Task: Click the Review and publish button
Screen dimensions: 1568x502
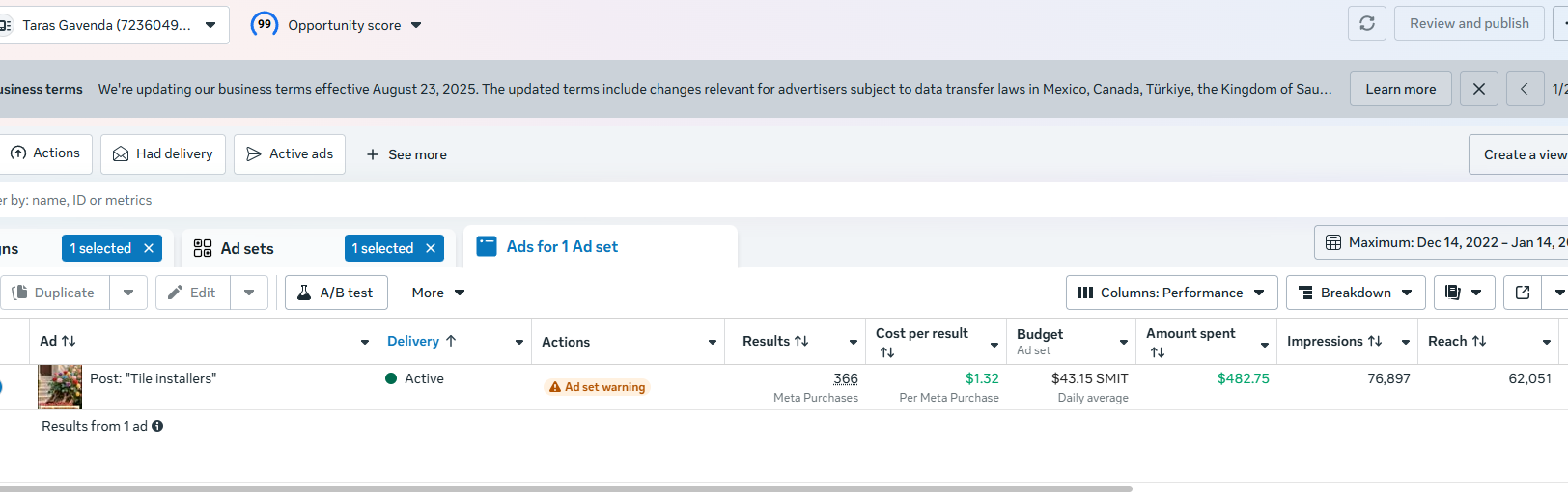Action: coord(1469,23)
